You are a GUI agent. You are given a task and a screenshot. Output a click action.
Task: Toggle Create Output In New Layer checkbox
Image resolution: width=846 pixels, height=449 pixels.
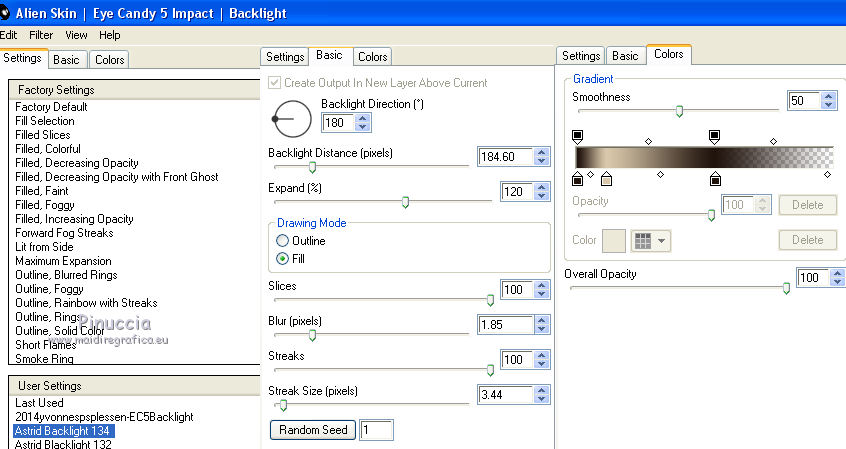click(275, 83)
